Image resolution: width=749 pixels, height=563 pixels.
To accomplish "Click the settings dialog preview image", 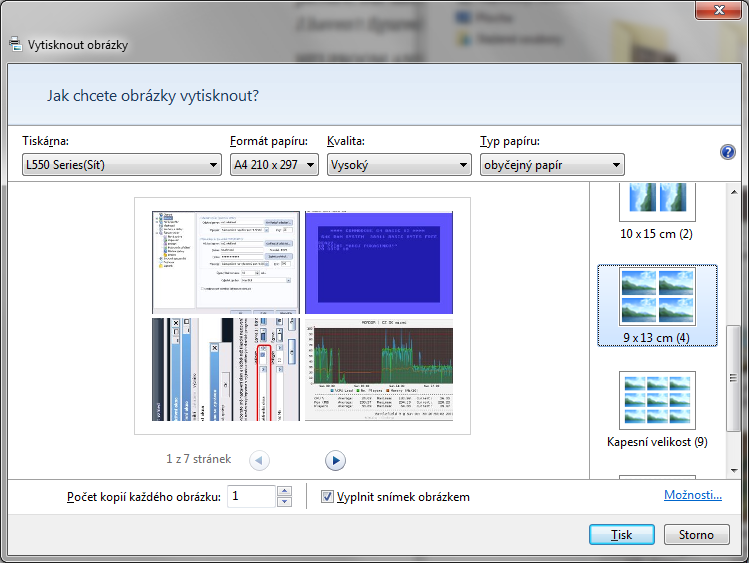I will [x=226, y=262].
